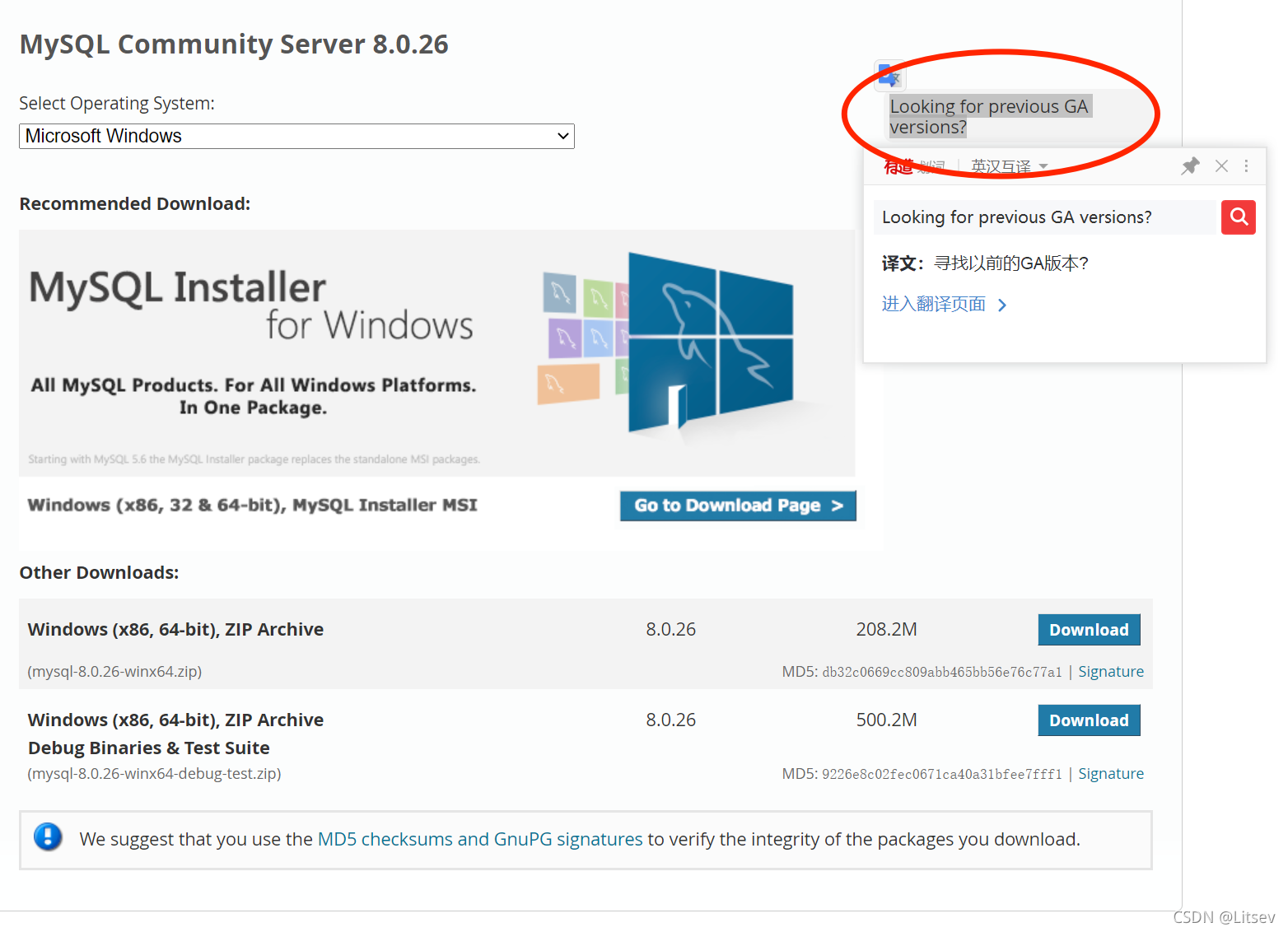Click the 'MySQL Community Server 8.0.26' heading
Viewport: 1288px width, 932px height.
(x=234, y=44)
